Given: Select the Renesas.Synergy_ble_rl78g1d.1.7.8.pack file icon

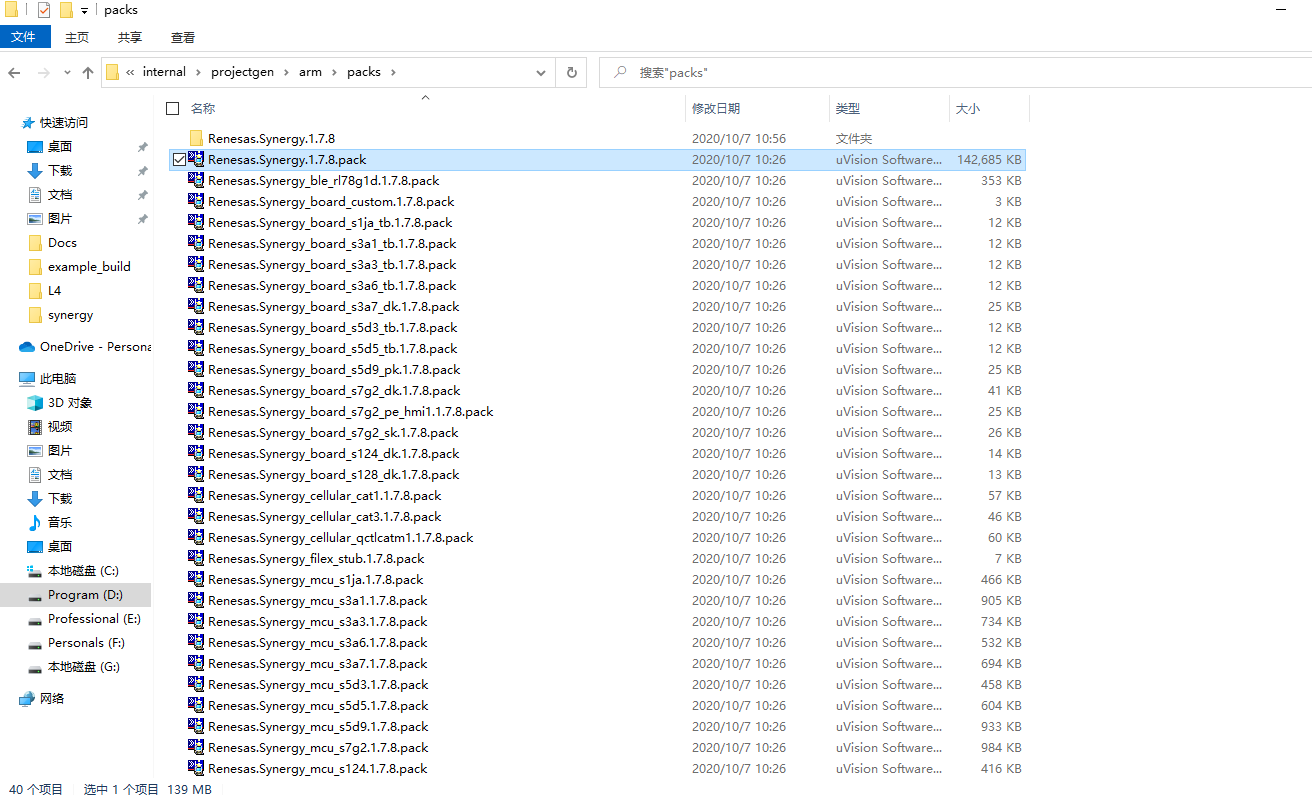Looking at the screenshot, I should [196, 181].
